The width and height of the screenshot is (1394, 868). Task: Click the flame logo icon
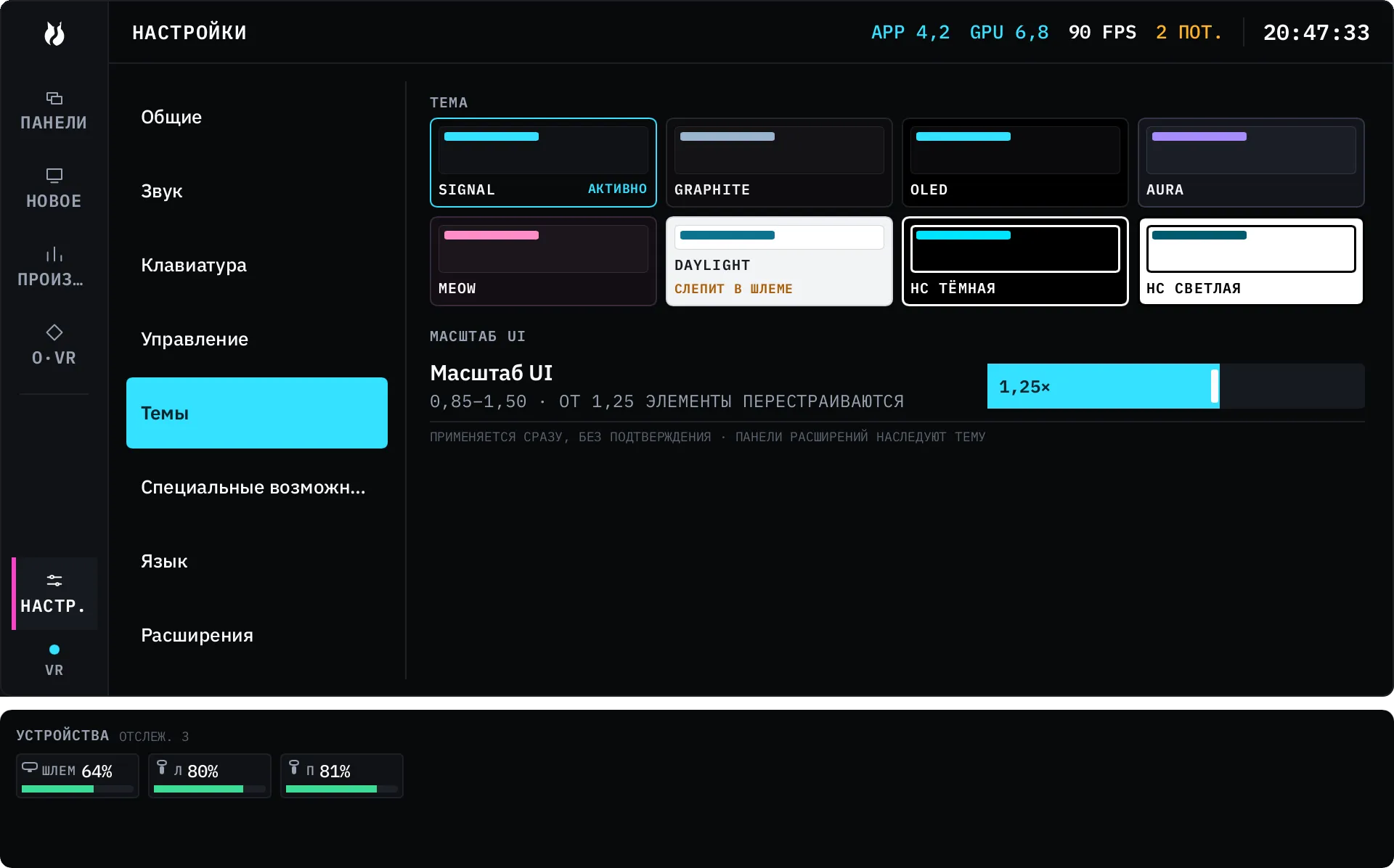pos(54,33)
